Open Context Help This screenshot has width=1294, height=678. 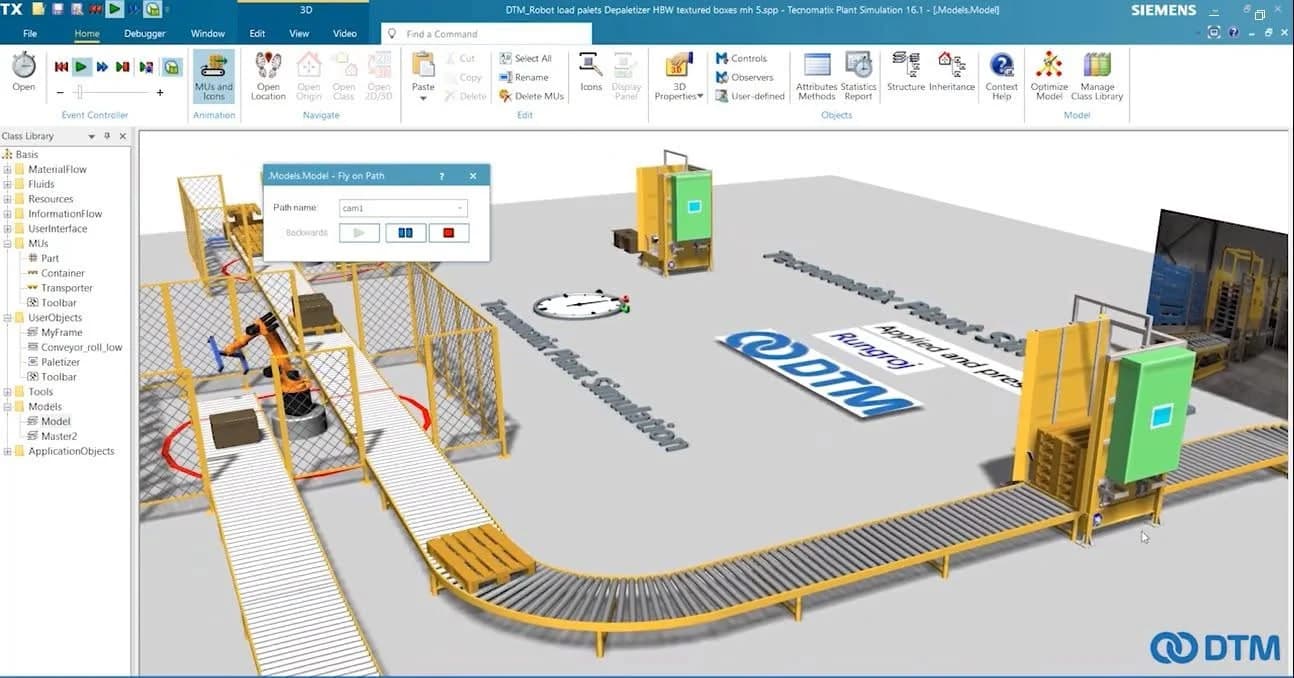1001,77
